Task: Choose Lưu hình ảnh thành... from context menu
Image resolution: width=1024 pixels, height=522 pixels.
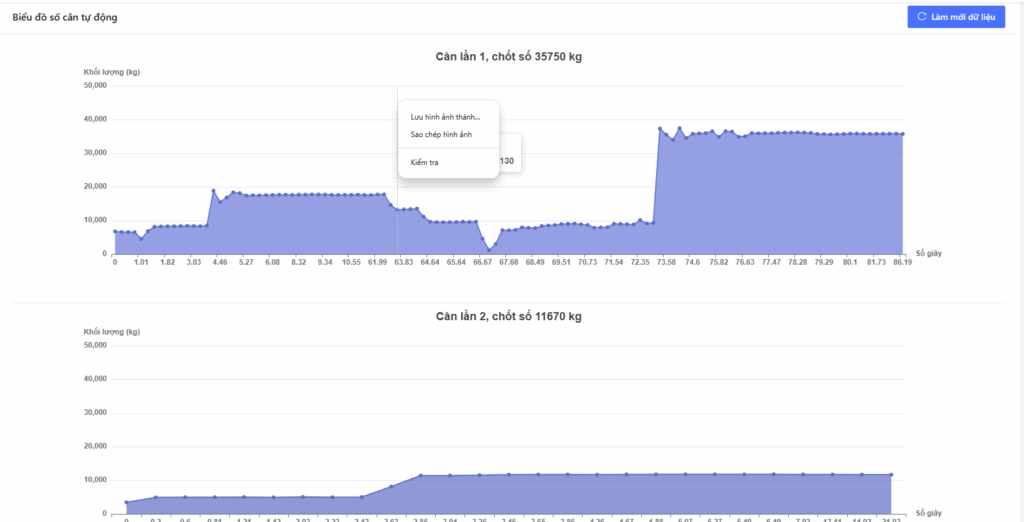Action: [x=445, y=117]
